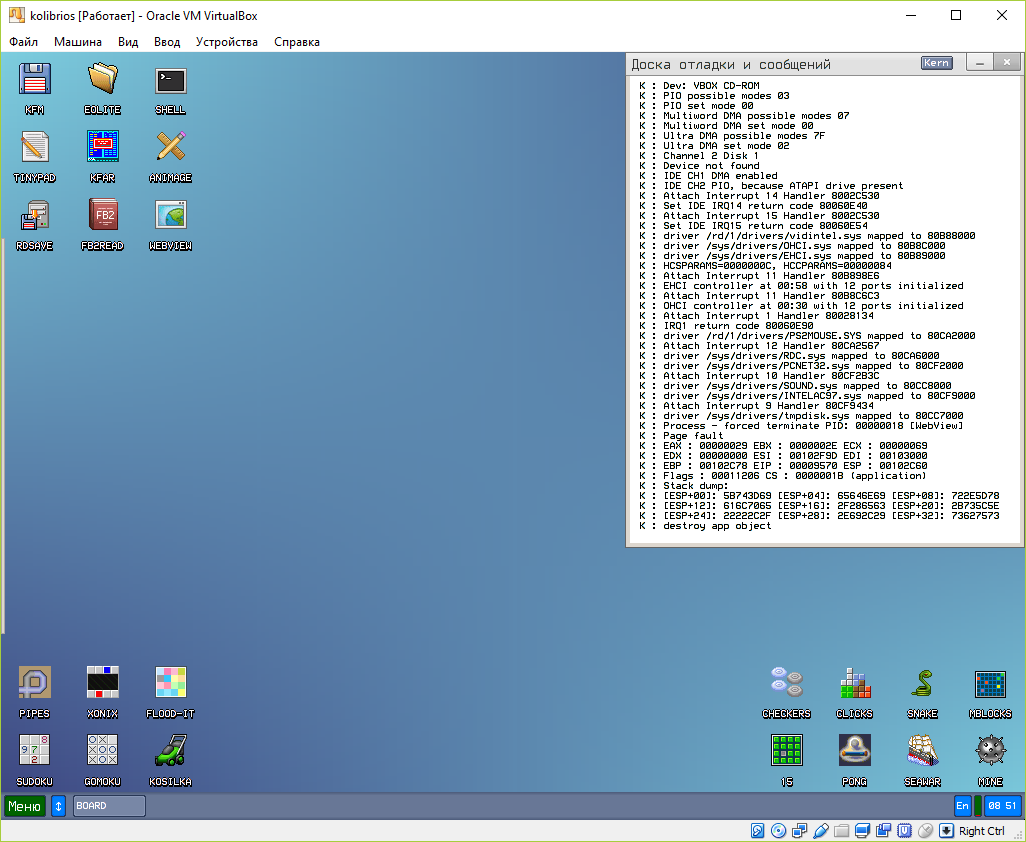Start the KOSILKA lawnmower game
Image resolution: width=1026 pixels, height=842 pixels.
170,751
